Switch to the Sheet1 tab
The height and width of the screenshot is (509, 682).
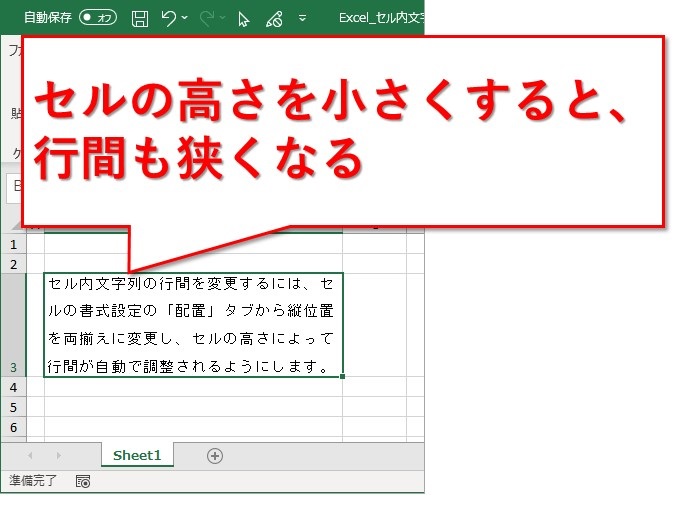click(137, 455)
